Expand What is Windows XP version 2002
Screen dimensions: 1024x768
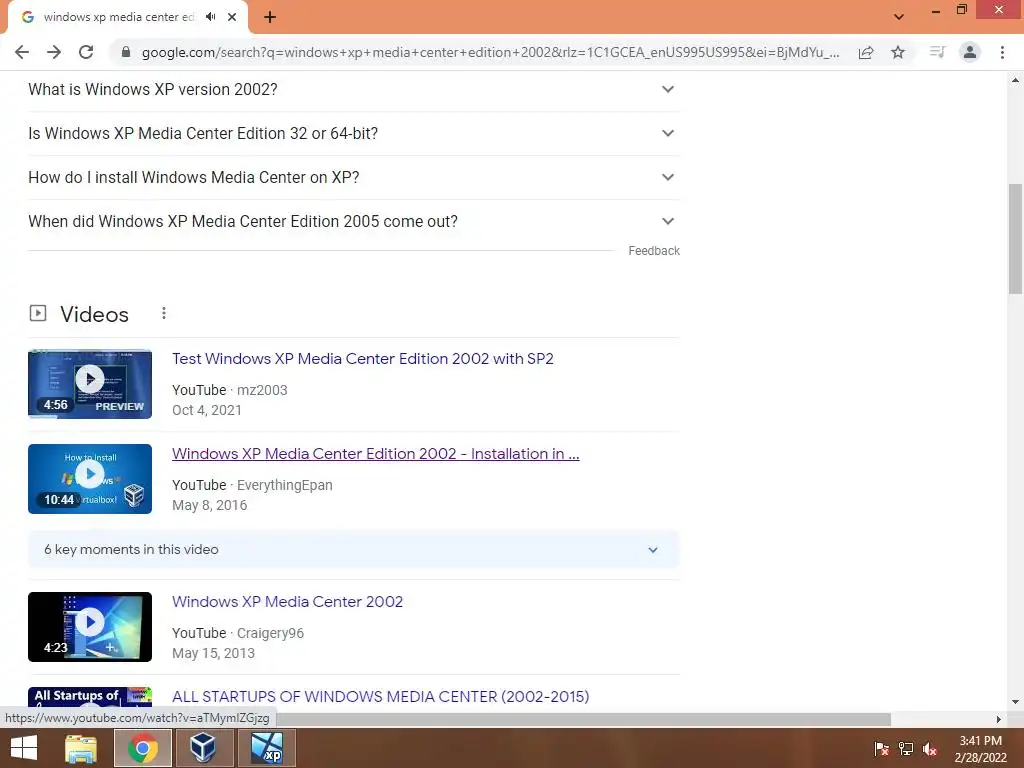pyautogui.click(x=353, y=89)
